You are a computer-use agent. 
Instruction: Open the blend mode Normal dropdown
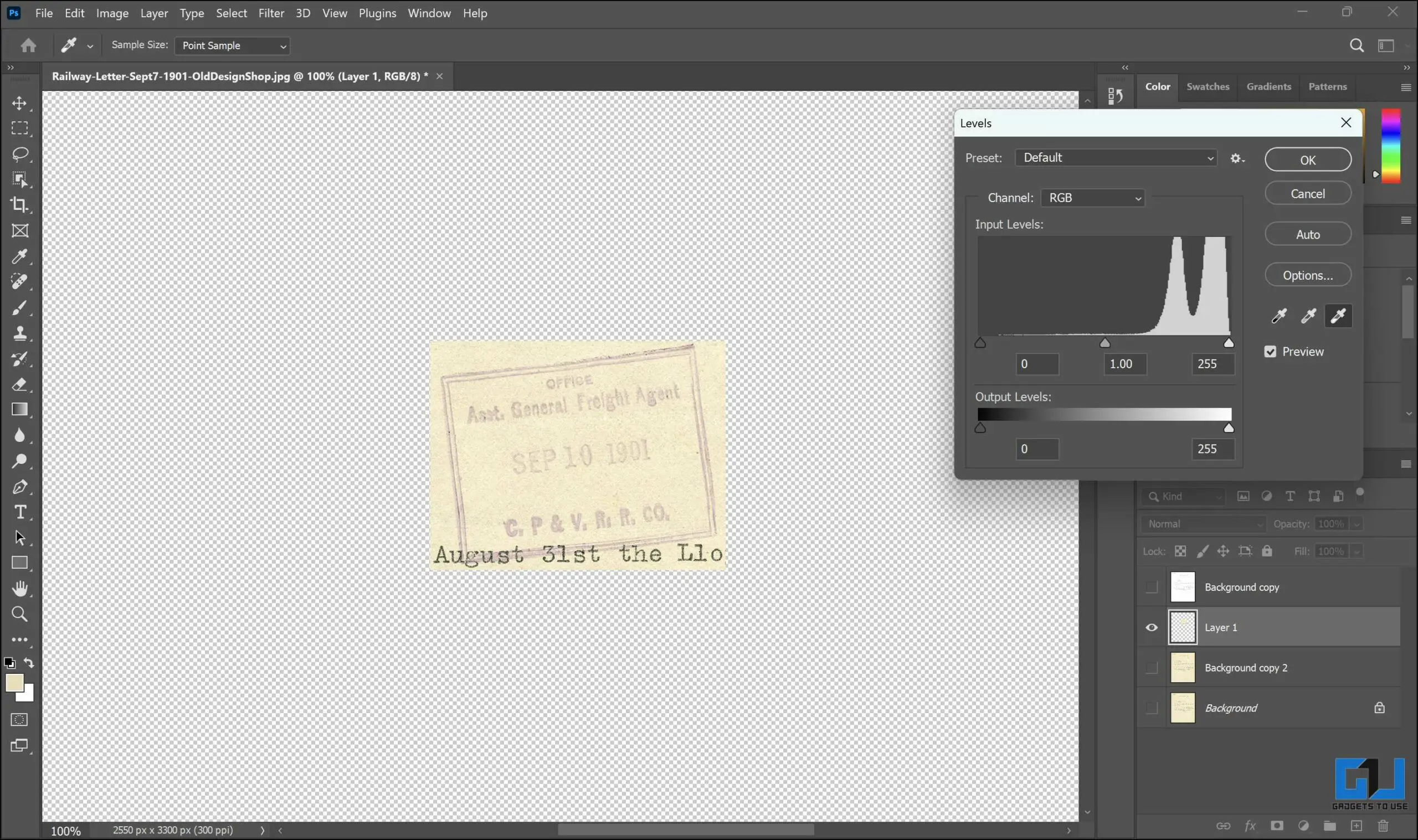coord(1203,524)
